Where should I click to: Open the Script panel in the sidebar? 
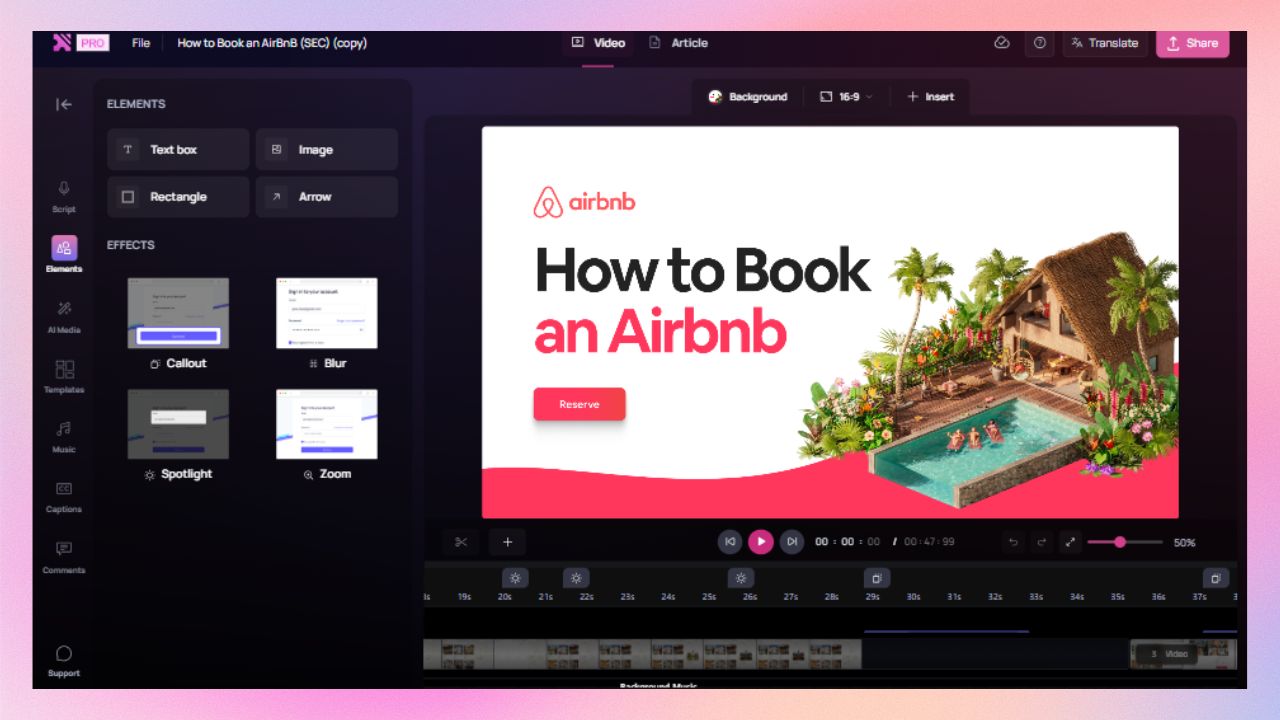click(64, 196)
